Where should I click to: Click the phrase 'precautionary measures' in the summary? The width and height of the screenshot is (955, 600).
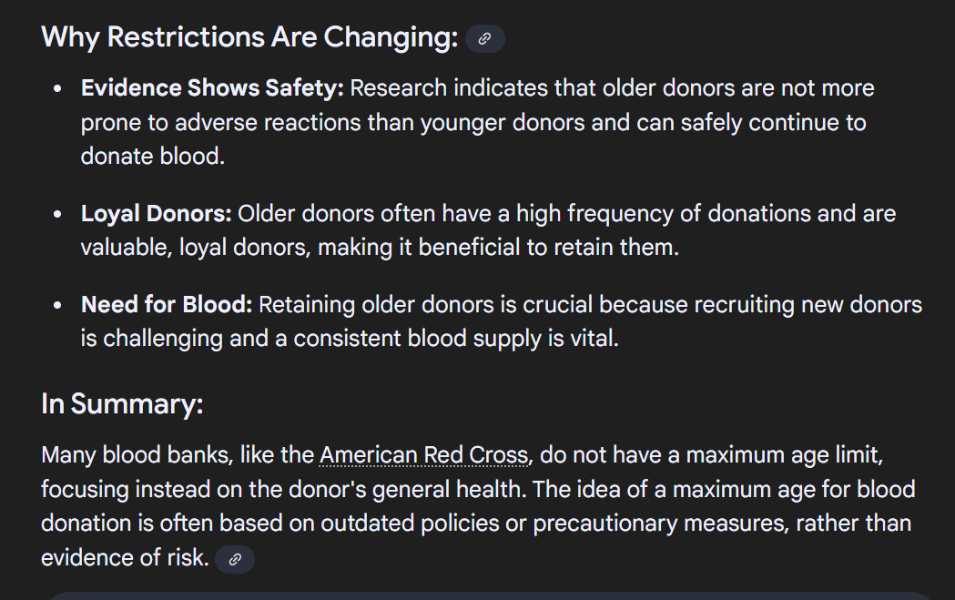pos(658,524)
